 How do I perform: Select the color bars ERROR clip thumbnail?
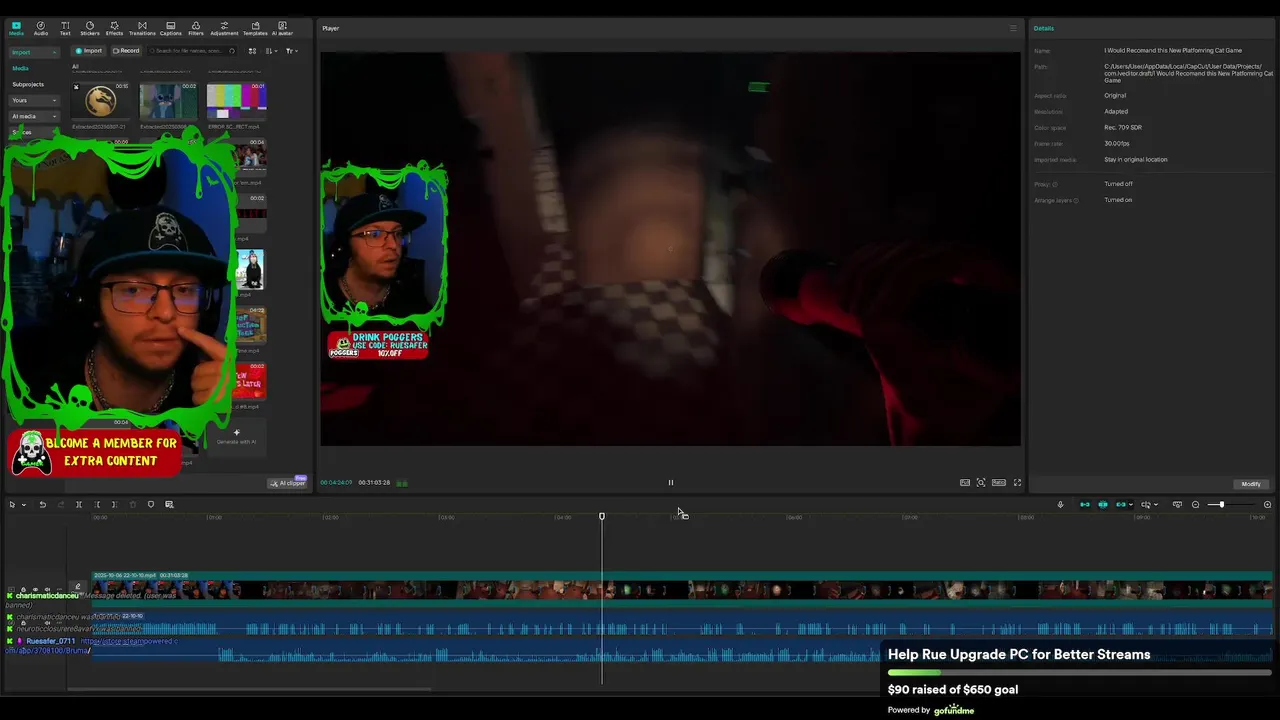click(236, 101)
